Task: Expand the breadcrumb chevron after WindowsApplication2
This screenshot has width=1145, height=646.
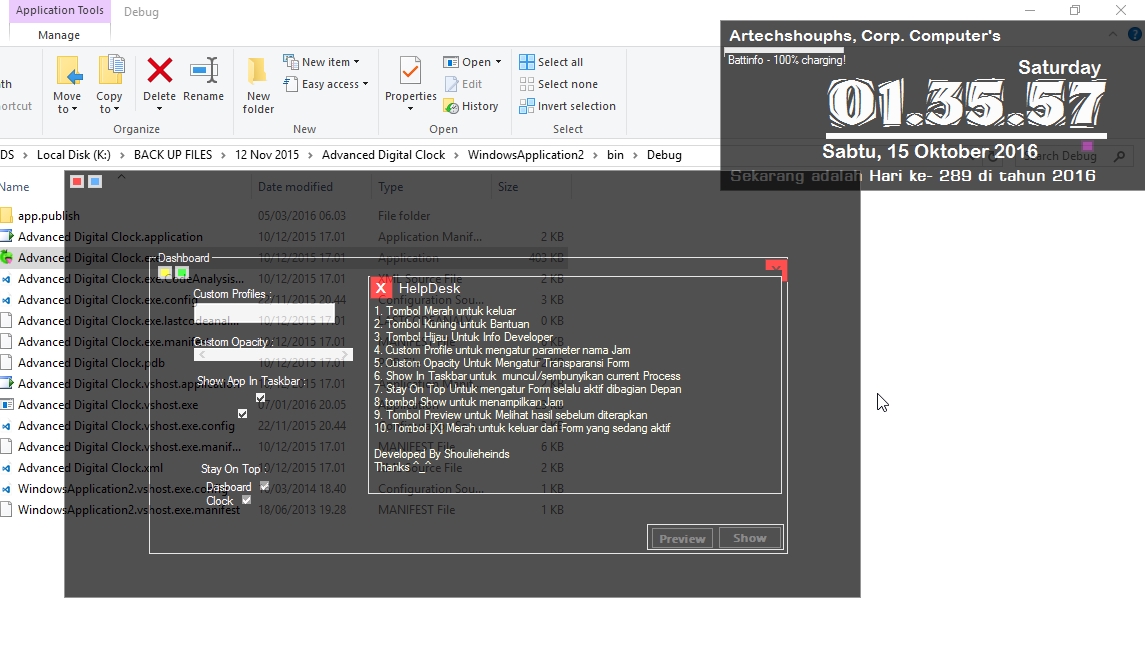Action: [596, 155]
